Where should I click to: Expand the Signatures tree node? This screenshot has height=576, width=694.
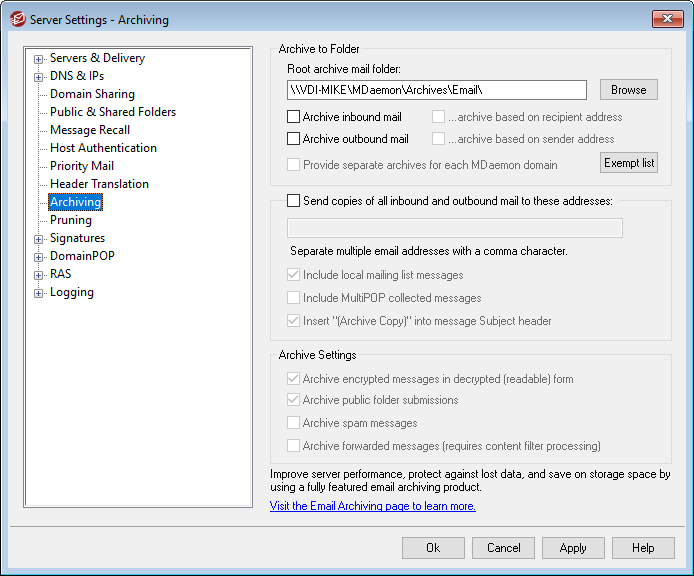coord(39,239)
